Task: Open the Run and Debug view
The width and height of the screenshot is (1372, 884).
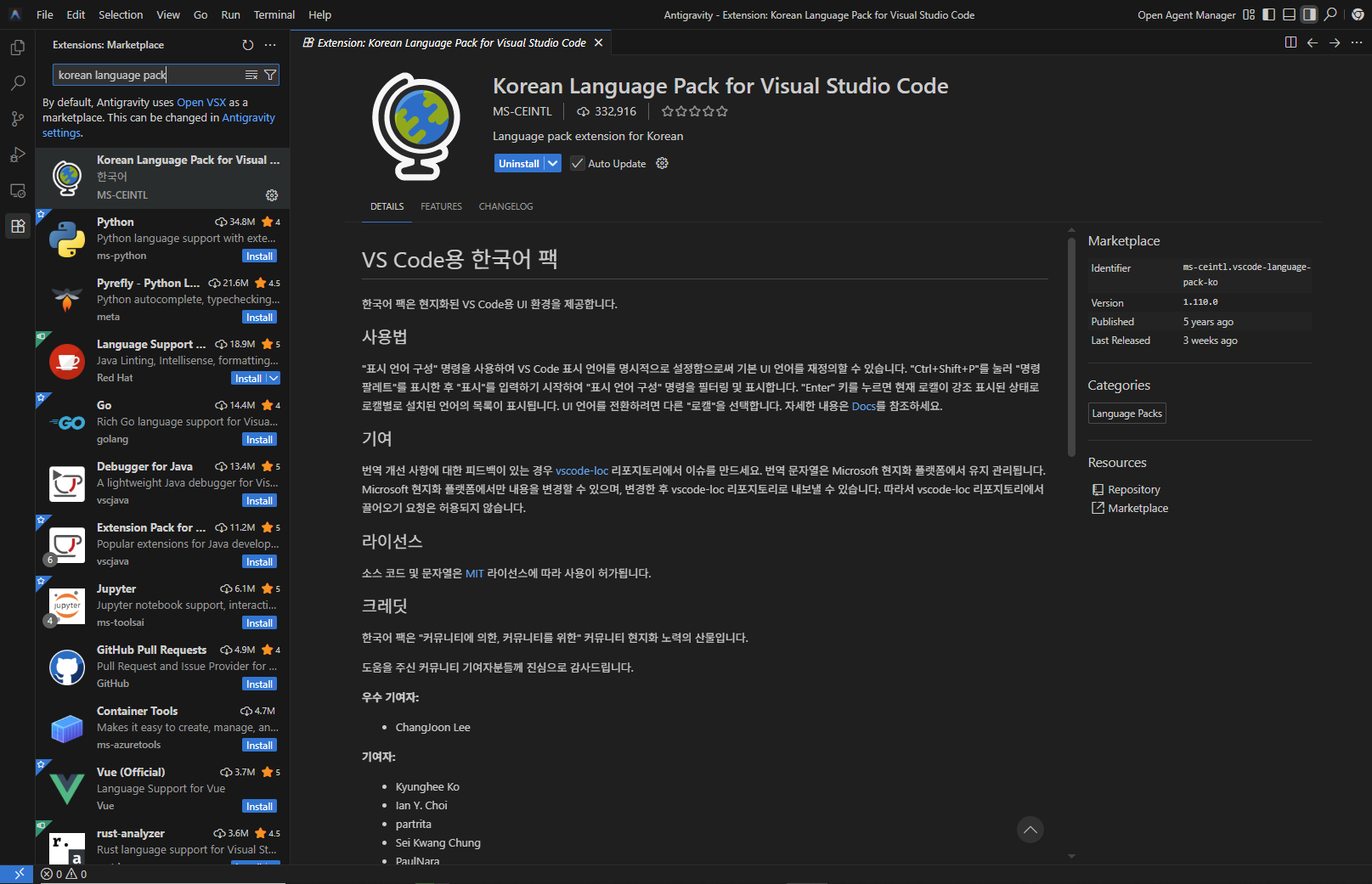Action: pyautogui.click(x=17, y=155)
